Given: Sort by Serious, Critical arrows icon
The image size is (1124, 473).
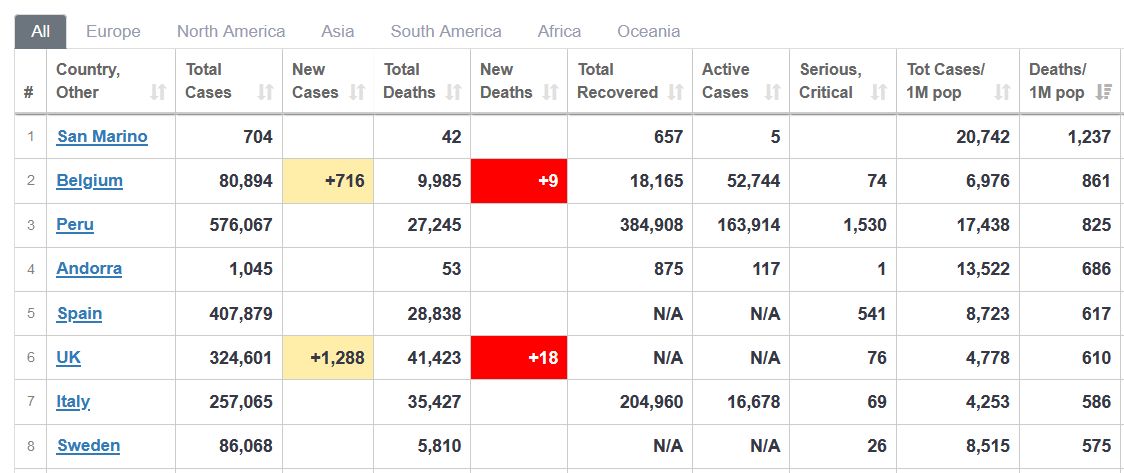Looking at the screenshot, I should pos(879,93).
